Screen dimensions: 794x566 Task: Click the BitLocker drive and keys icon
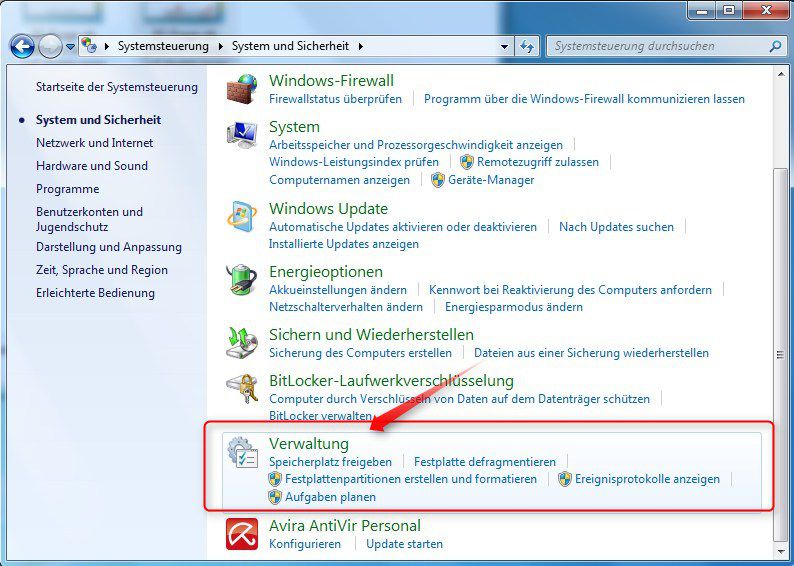[x=242, y=388]
